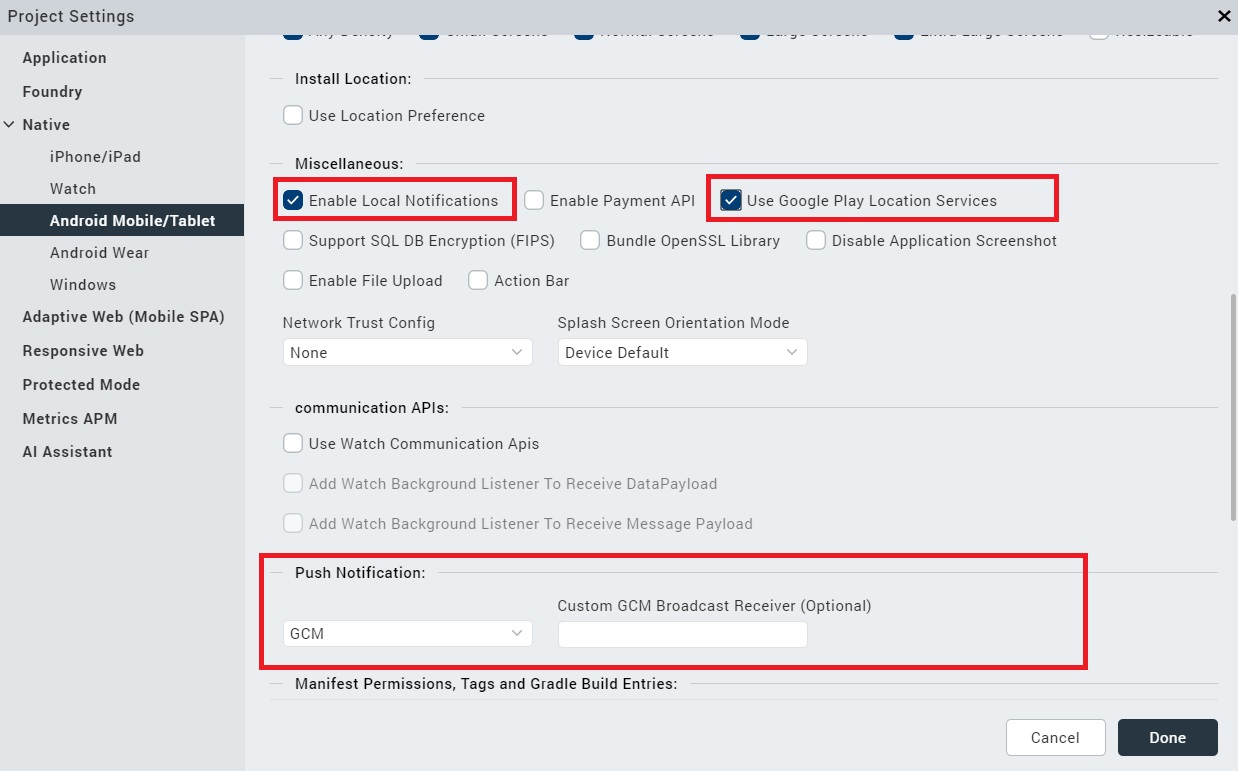Screen dimensions: 1238x771
Task: Enable Bundle OpenSSL Library option
Action: point(590,240)
